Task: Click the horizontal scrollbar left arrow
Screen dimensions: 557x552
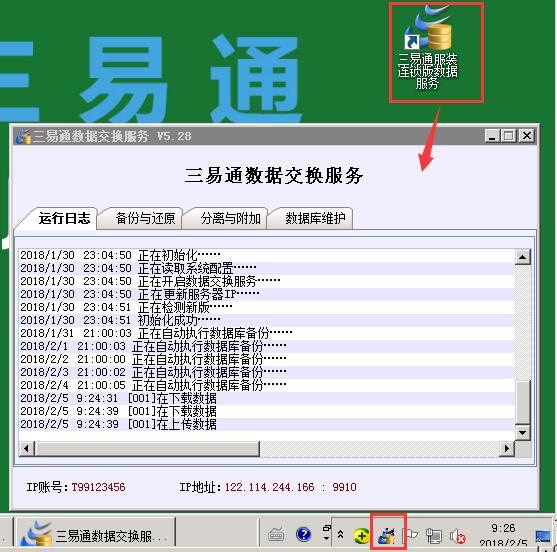Action: [x=27, y=449]
